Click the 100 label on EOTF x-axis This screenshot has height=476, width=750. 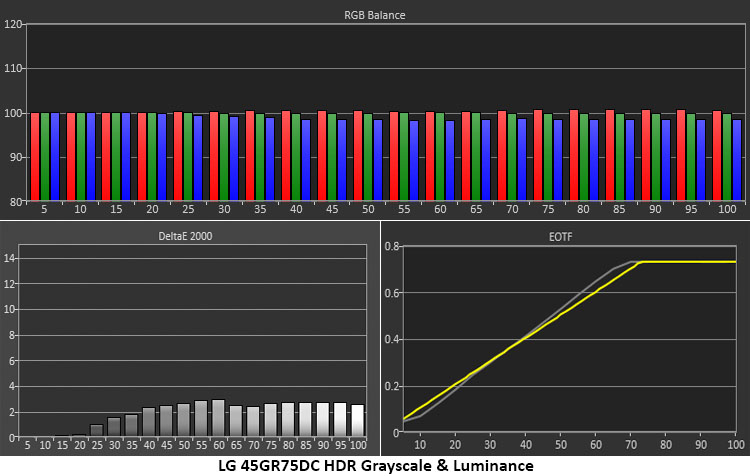[x=736, y=445]
